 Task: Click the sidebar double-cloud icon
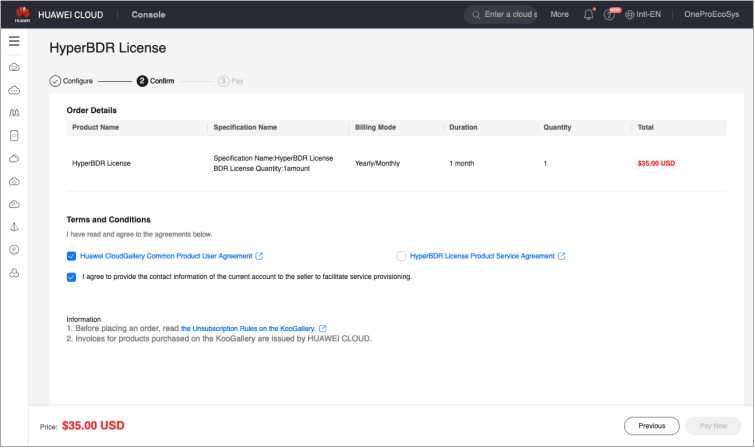point(14,158)
